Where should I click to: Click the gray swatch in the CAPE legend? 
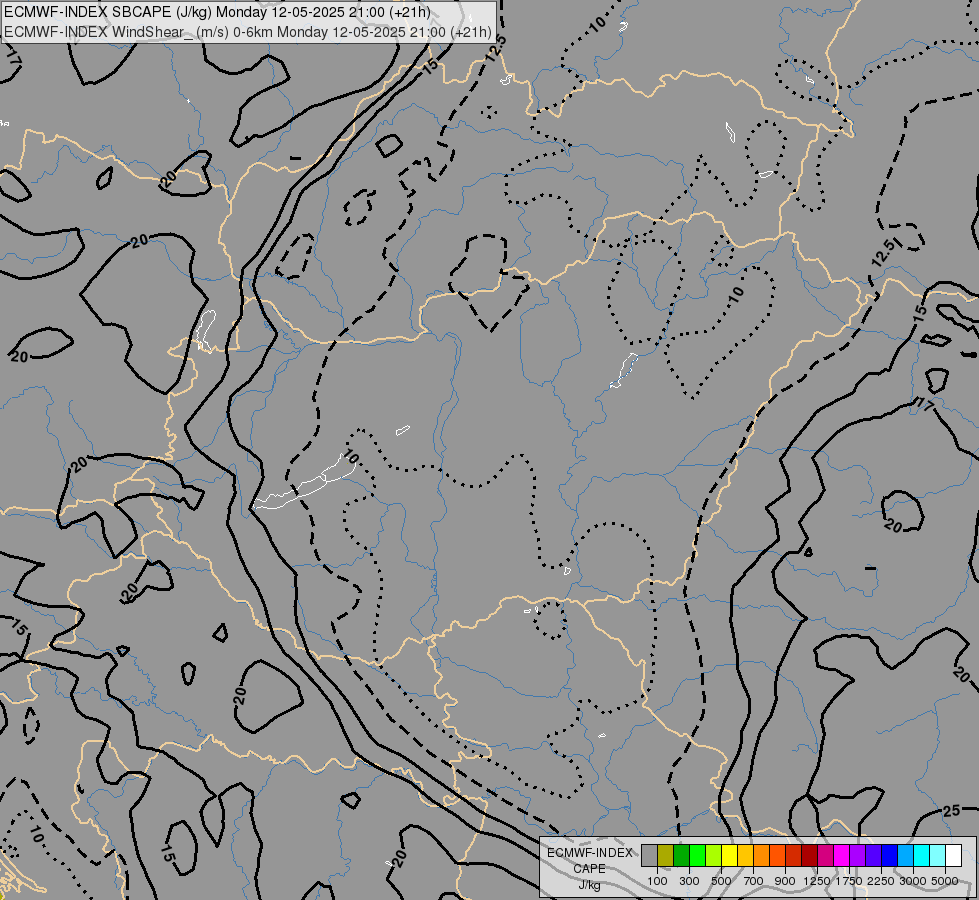[x=649, y=856]
